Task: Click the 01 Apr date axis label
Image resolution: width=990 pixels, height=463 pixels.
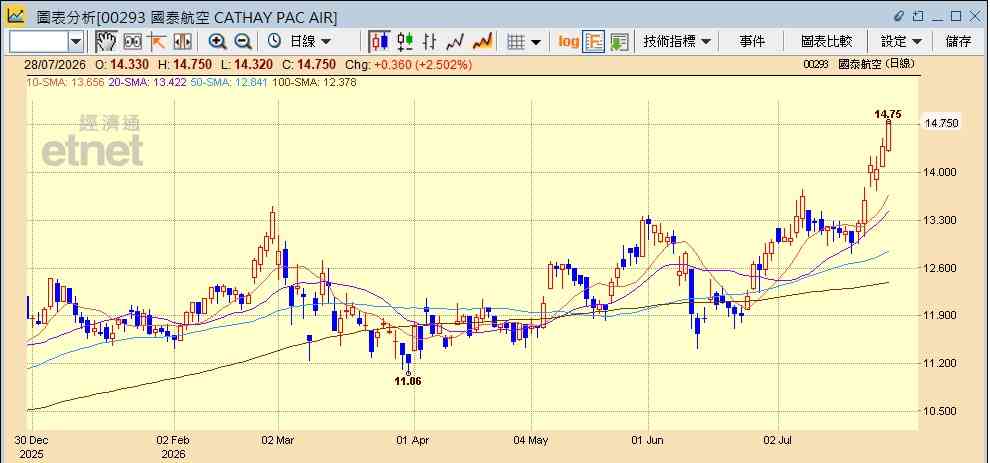Action: (414, 440)
